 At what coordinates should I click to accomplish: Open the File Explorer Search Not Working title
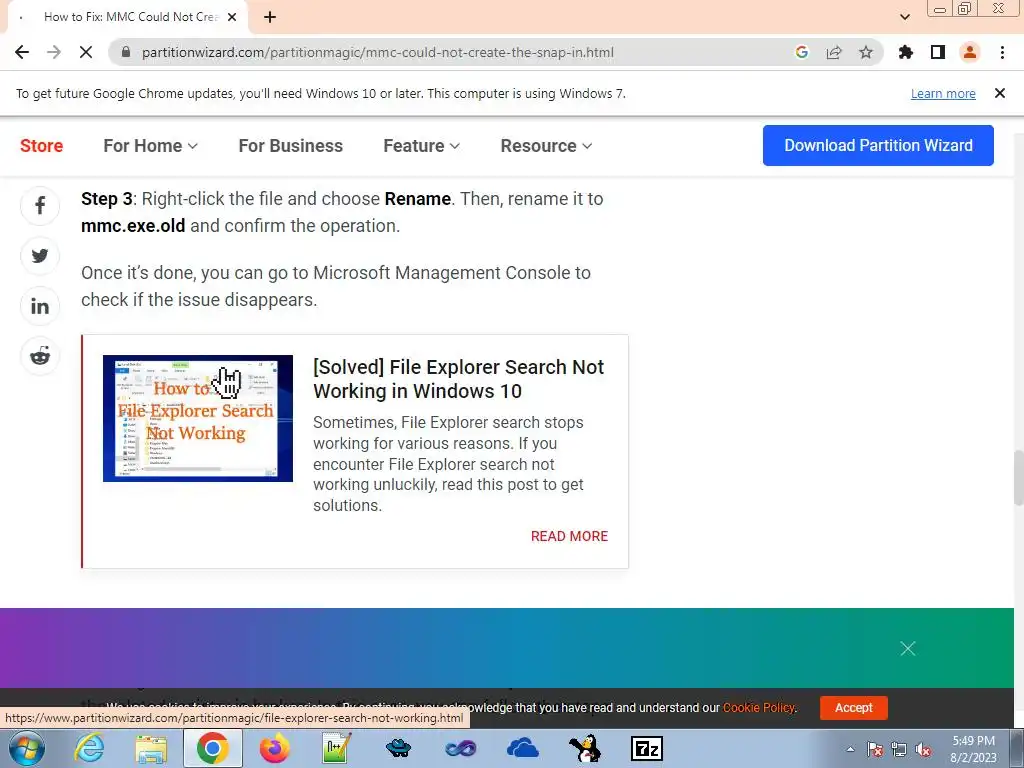pos(458,379)
